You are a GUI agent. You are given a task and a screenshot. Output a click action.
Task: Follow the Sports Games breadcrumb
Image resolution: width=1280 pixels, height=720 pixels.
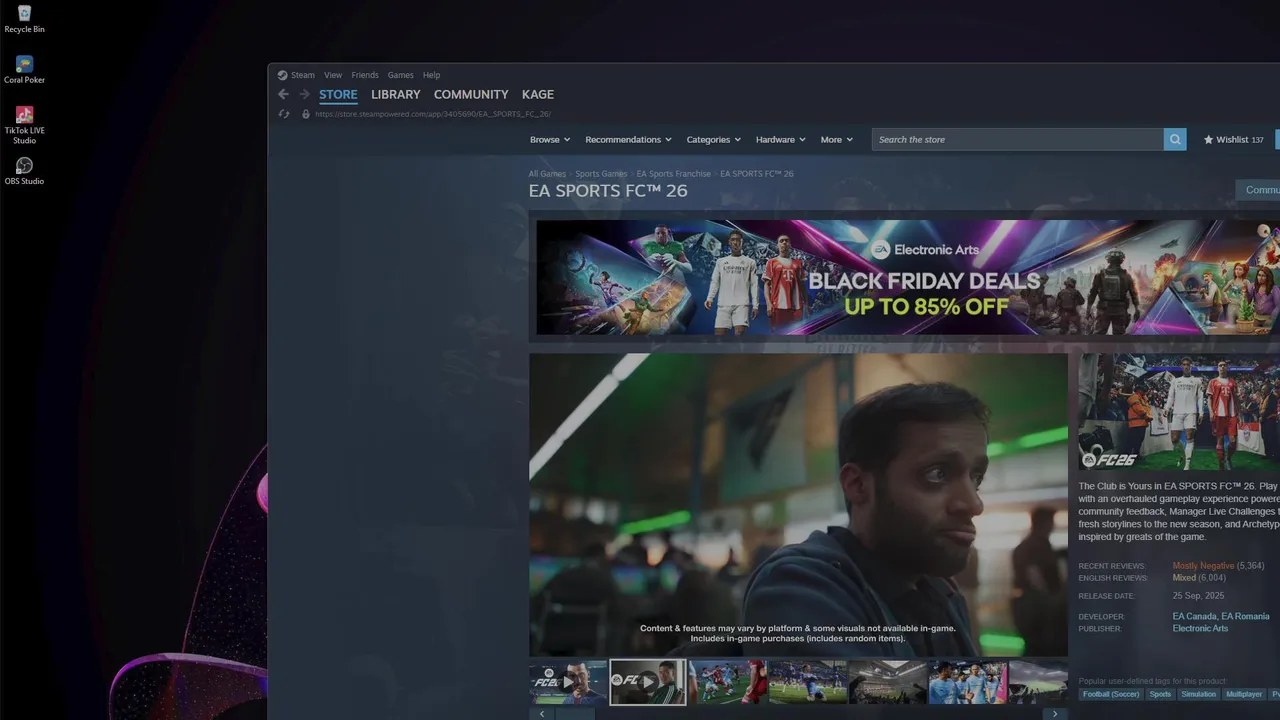point(601,174)
